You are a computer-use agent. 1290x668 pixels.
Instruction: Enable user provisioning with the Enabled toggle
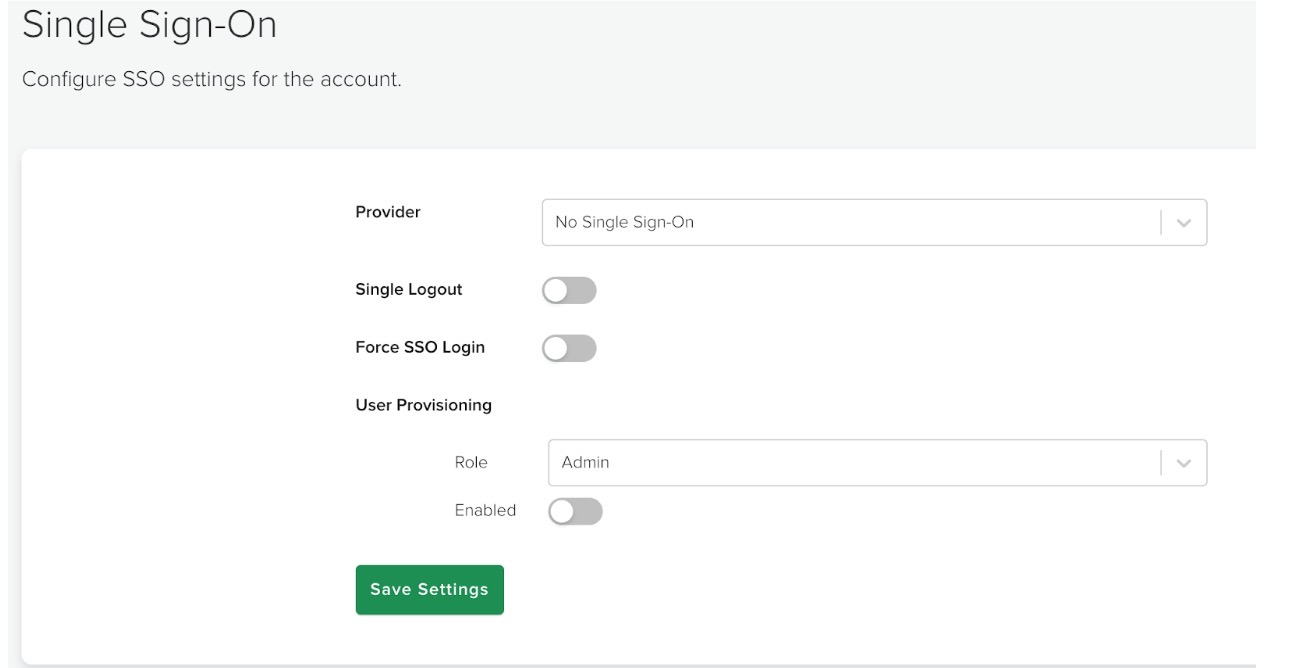[x=577, y=510]
